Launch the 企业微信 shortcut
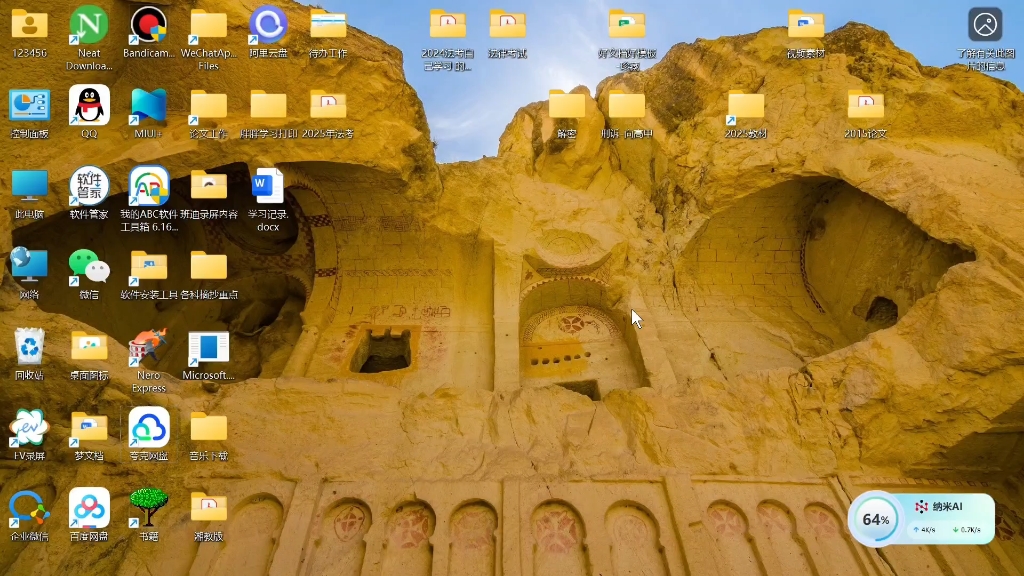1024x576 pixels. [x=29, y=508]
